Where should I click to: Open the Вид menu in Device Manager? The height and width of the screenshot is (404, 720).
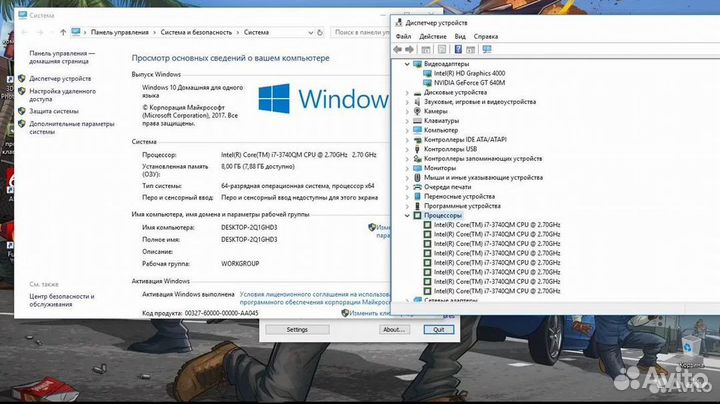click(460, 36)
